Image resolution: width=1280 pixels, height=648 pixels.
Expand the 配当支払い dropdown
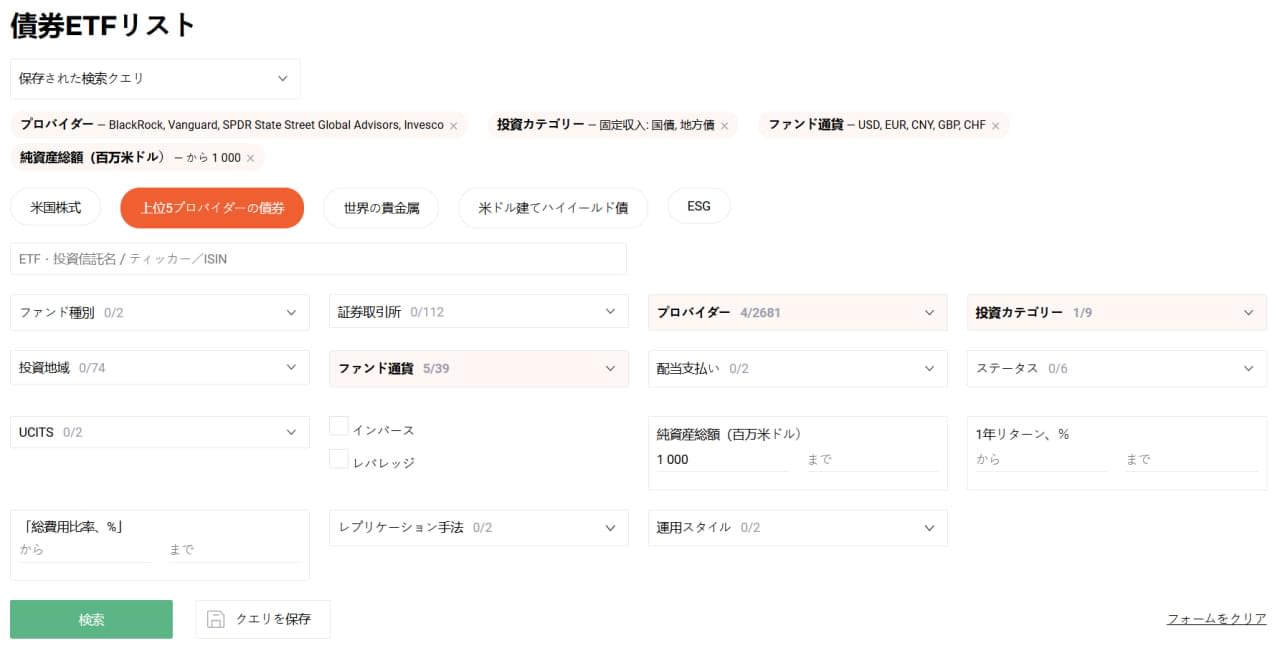(x=797, y=368)
